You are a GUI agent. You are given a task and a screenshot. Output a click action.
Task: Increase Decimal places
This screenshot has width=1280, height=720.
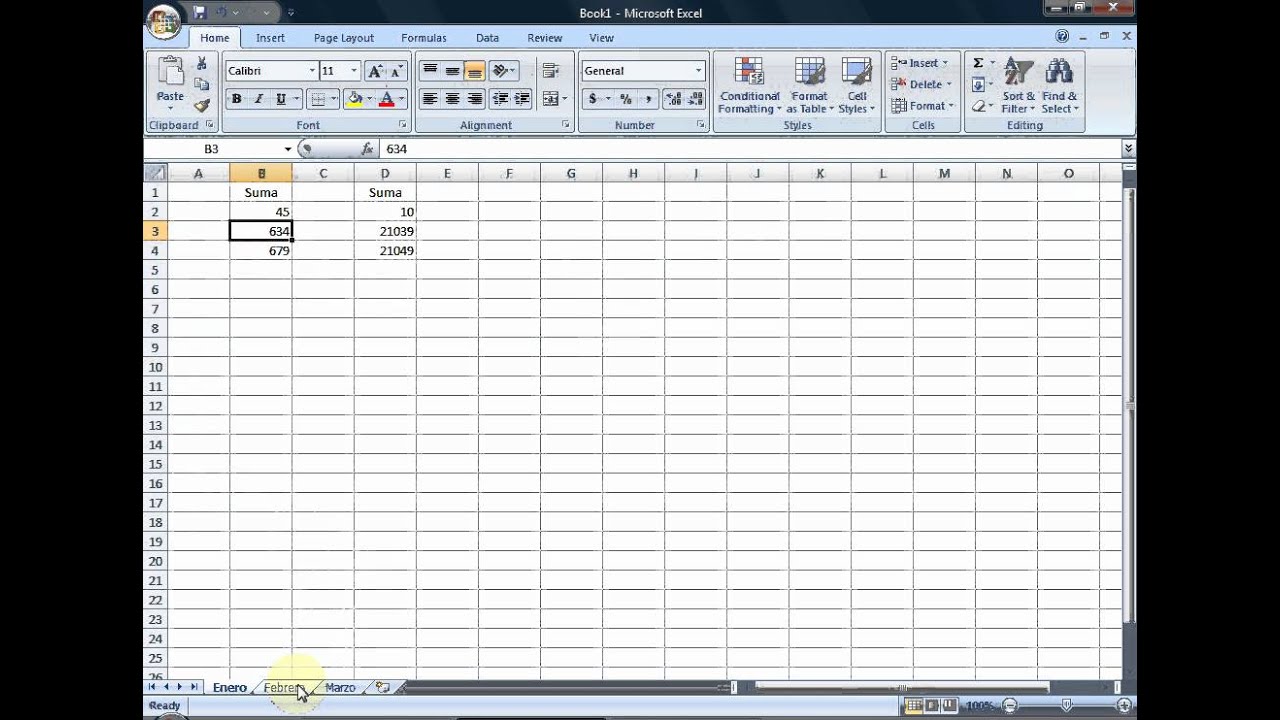673,99
